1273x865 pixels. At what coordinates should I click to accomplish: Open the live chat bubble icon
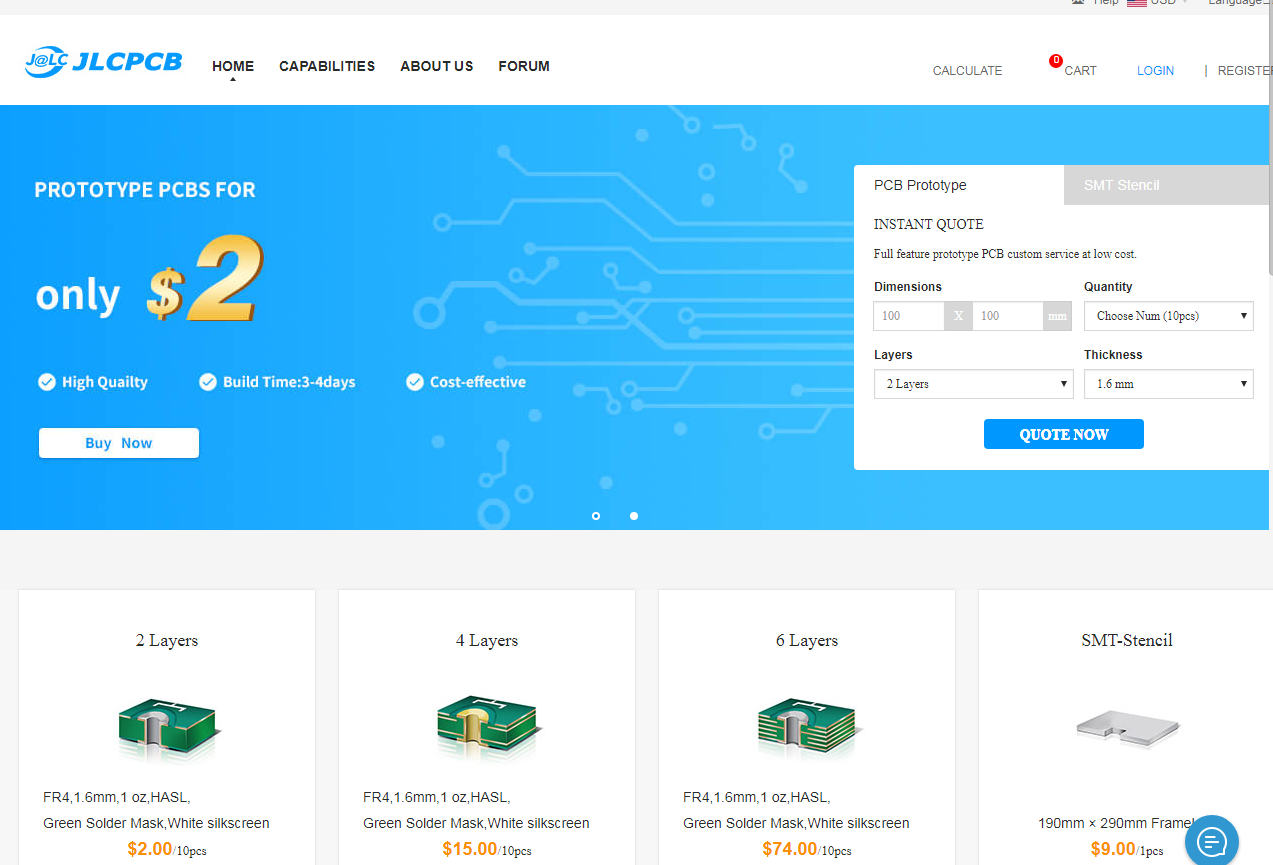1212,840
